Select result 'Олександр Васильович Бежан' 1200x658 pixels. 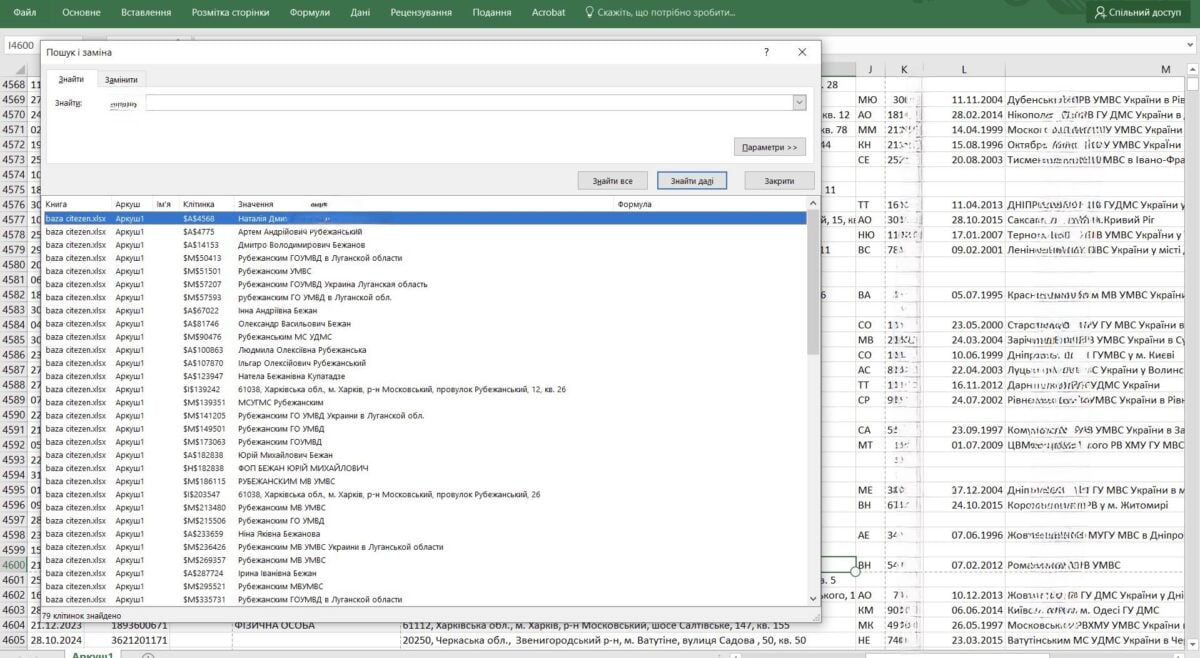tap(425, 323)
